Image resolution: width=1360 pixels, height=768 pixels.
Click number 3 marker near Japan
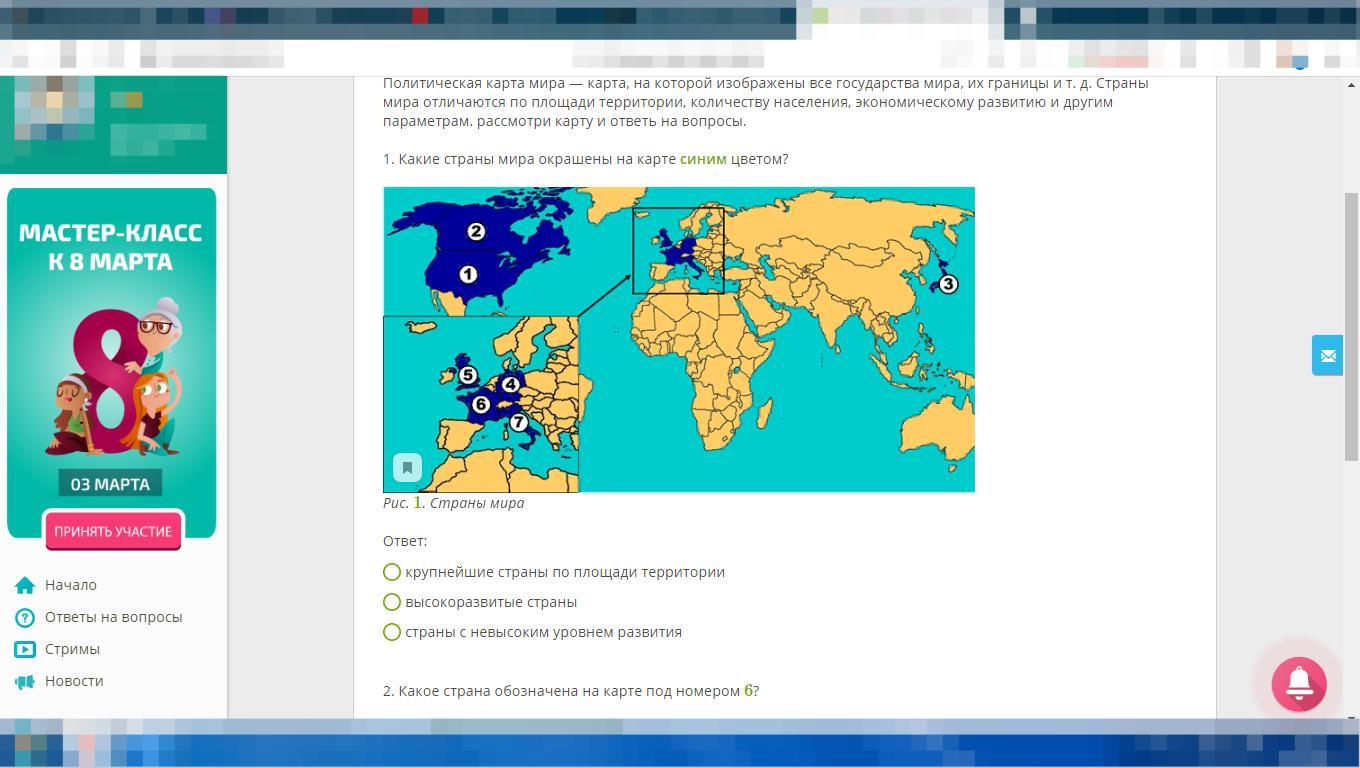[x=948, y=284]
